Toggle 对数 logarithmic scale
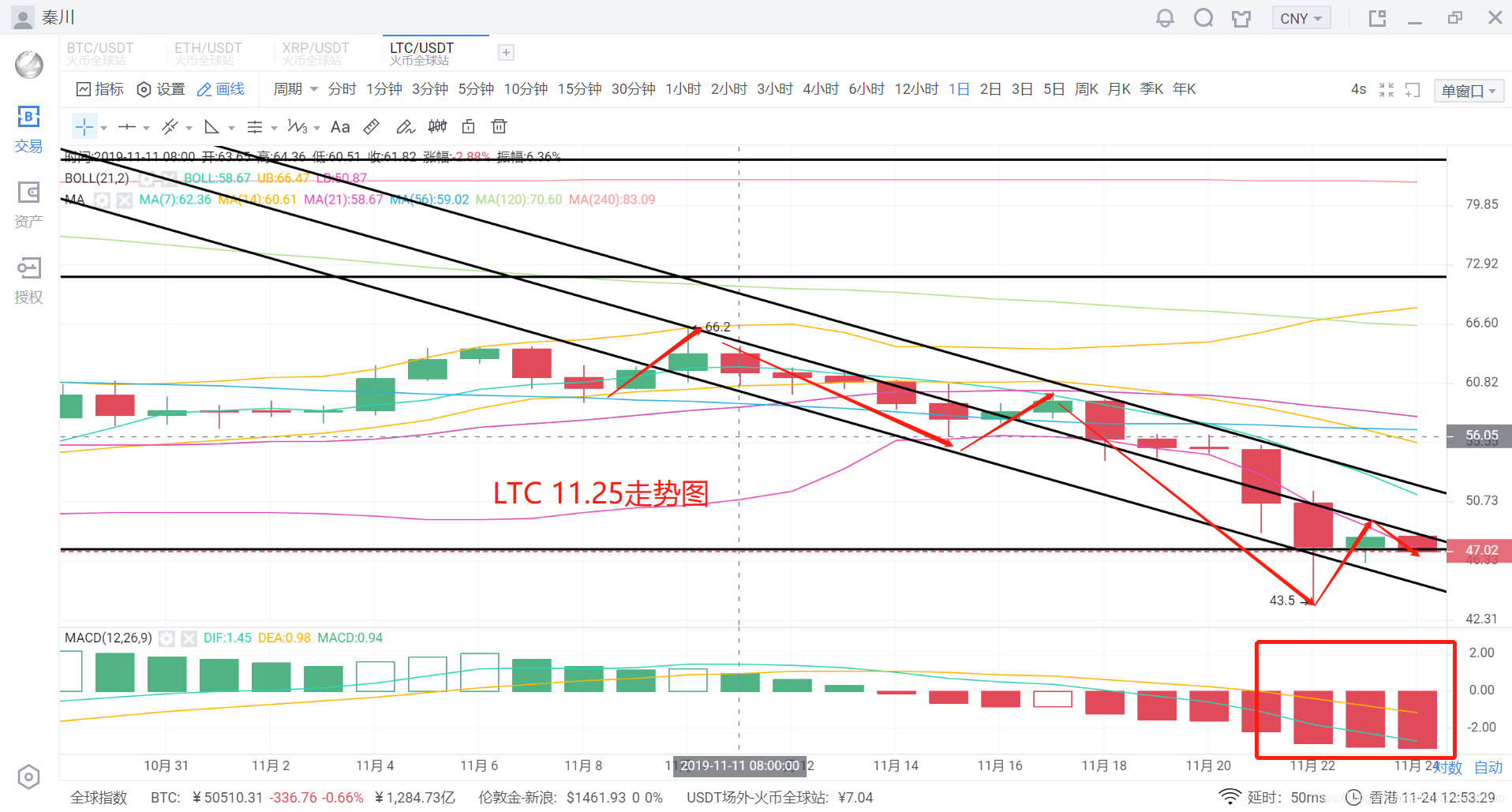Image resolution: width=1512 pixels, height=812 pixels. pos(1448,767)
